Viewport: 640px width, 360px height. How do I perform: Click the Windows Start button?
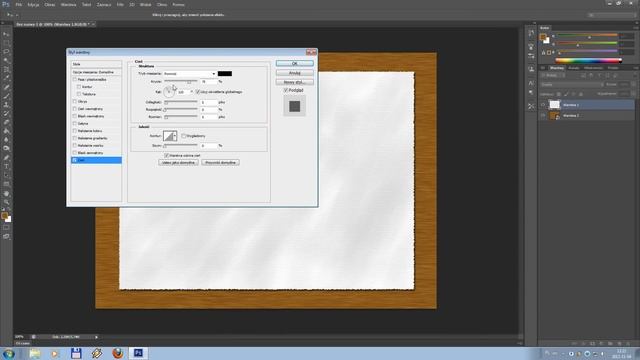[x=9, y=353]
